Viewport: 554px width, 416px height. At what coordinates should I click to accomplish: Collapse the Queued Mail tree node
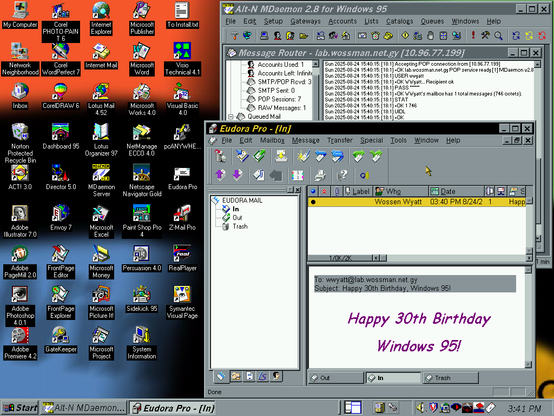click(x=231, y=116)
